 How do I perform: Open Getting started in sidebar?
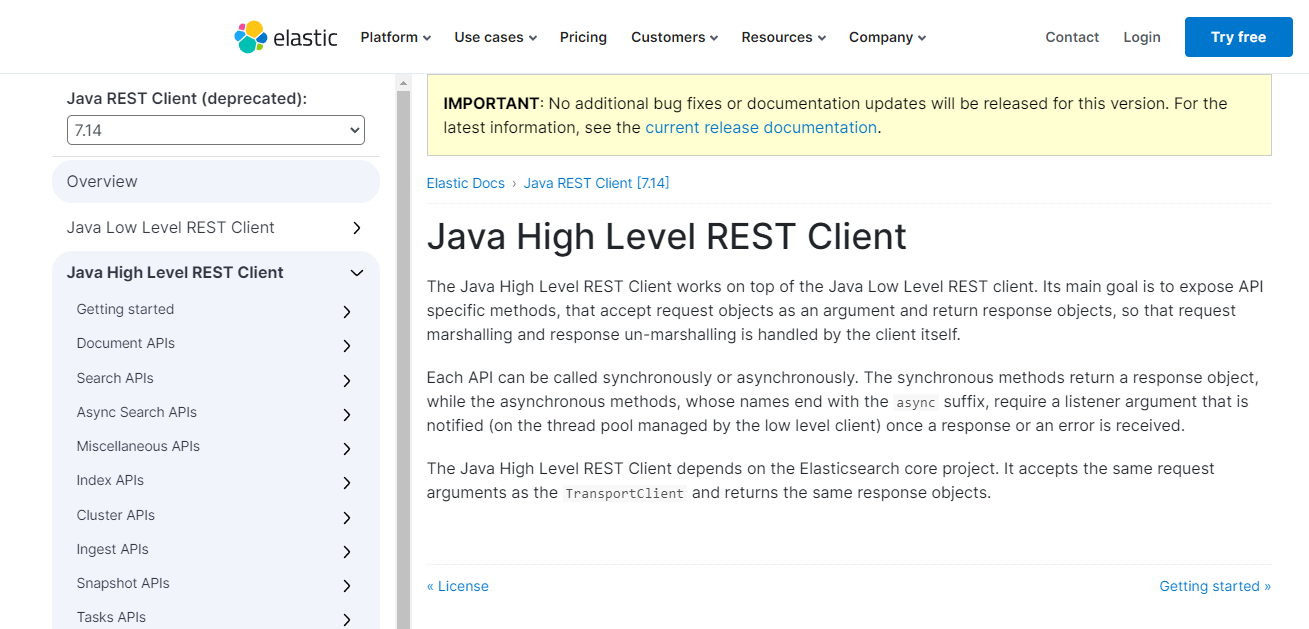(125, 309)
